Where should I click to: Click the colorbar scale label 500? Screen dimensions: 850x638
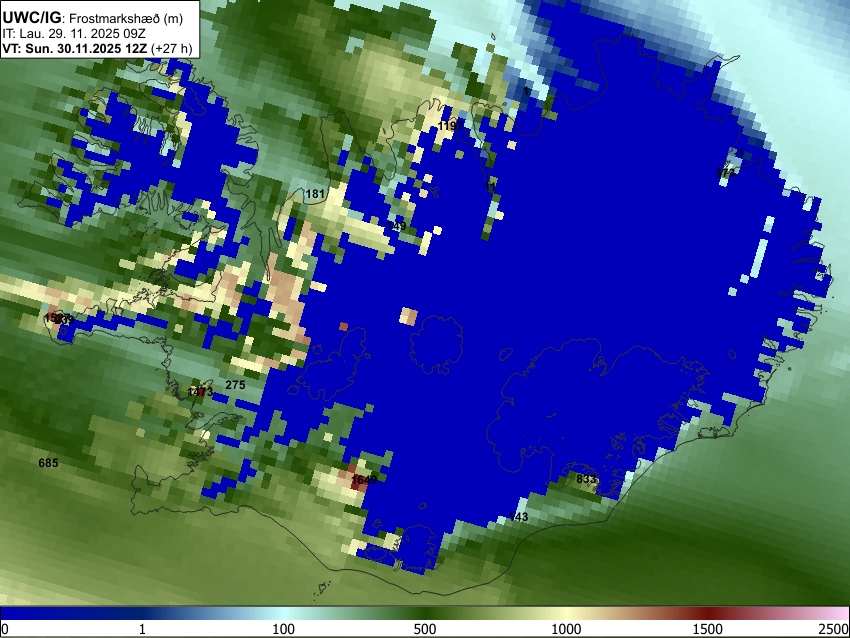click(425, 629)
